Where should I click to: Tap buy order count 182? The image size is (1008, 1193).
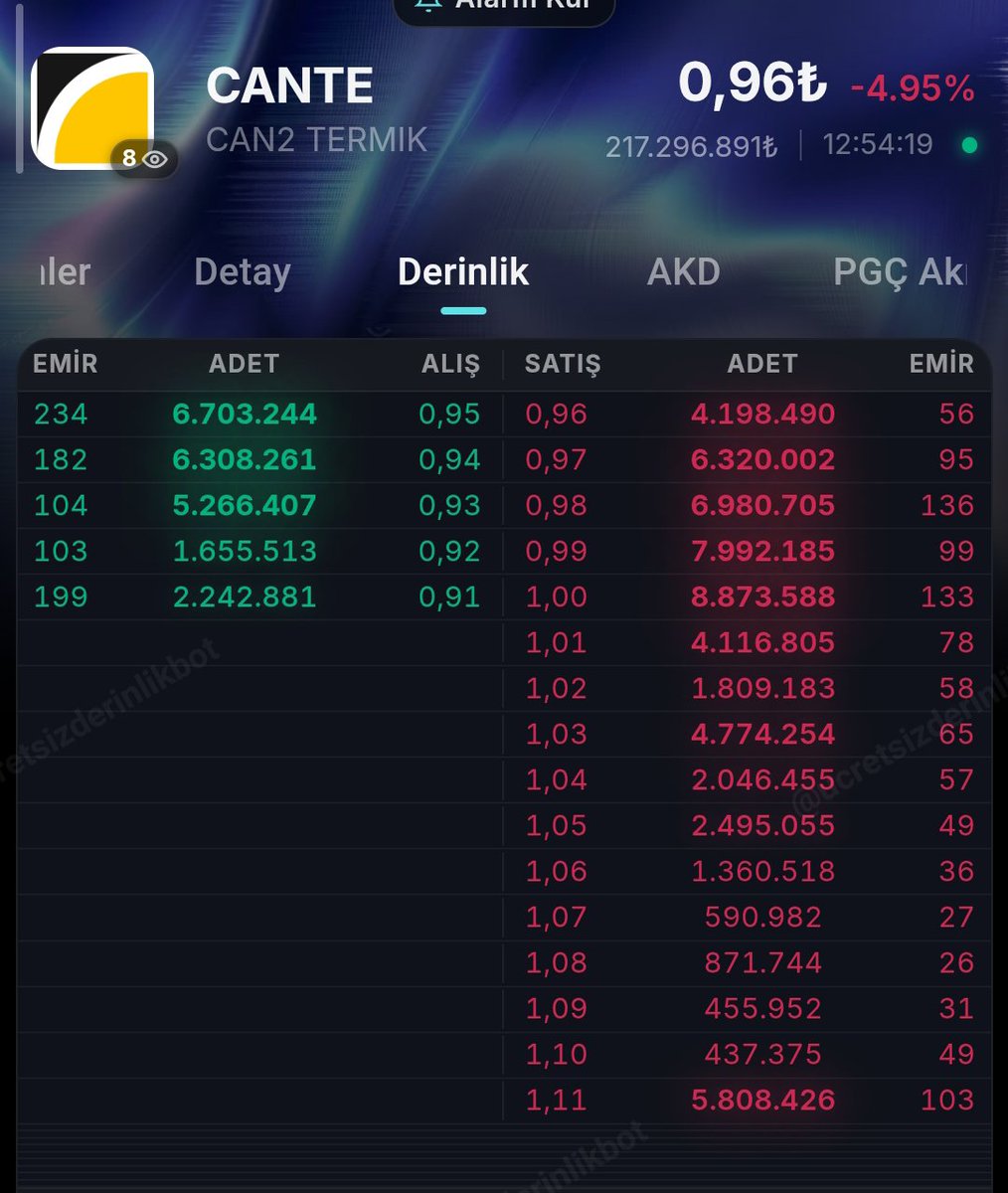click(x=61, y=459)
